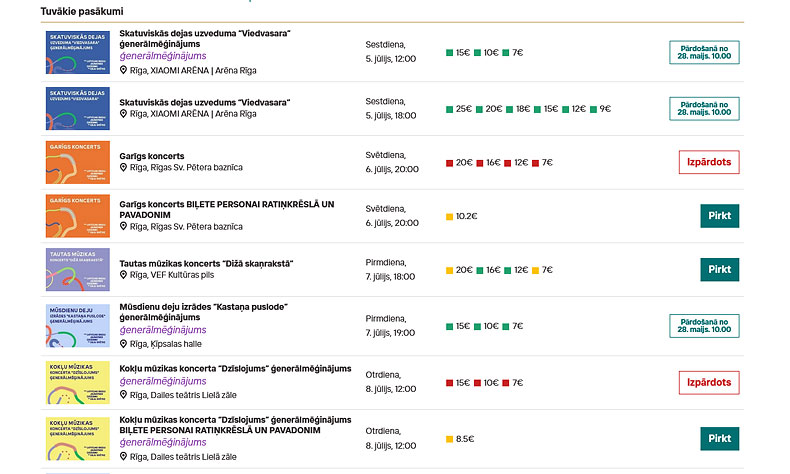Click sale-date button in 12:00 Viedvasara row
Screen dimensions: 790x474
click(704, 53)
